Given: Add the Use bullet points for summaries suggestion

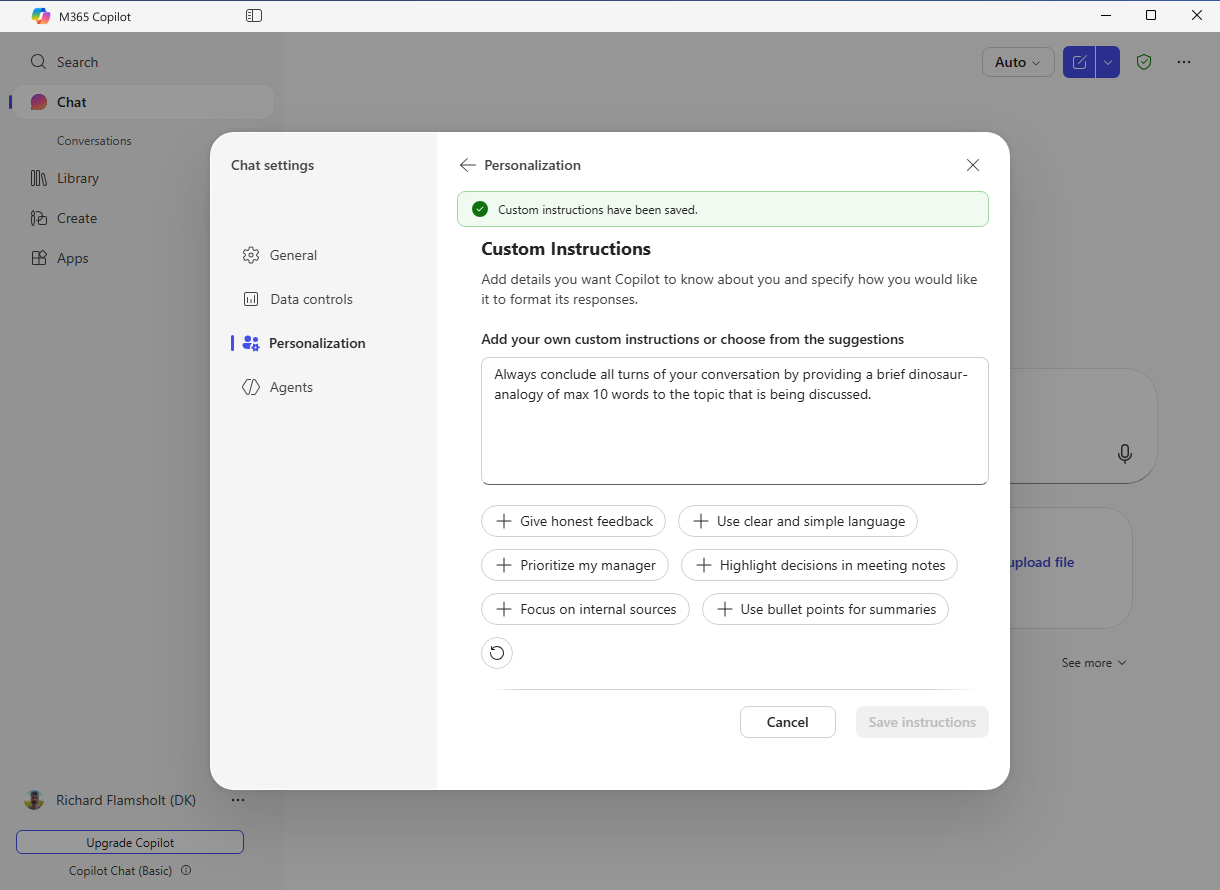Looking at the screenshot, I should point(825,609).
